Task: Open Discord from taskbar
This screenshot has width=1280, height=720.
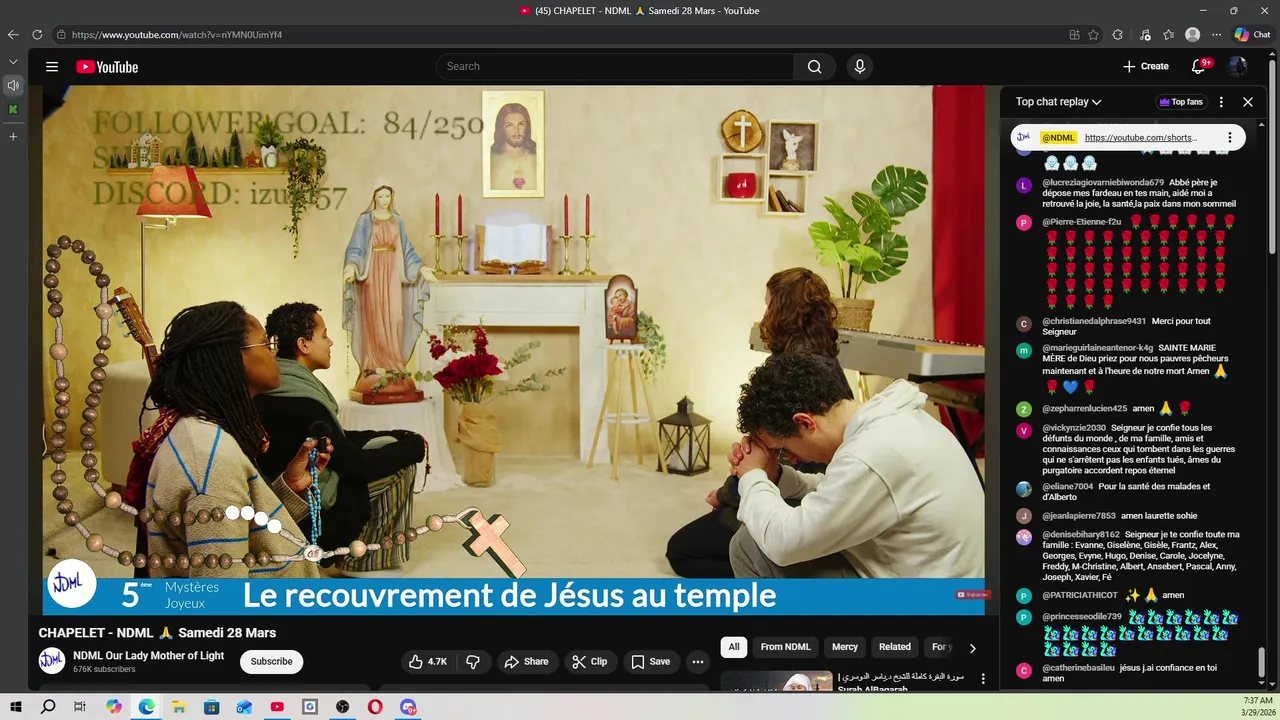Action: [408, 707]
